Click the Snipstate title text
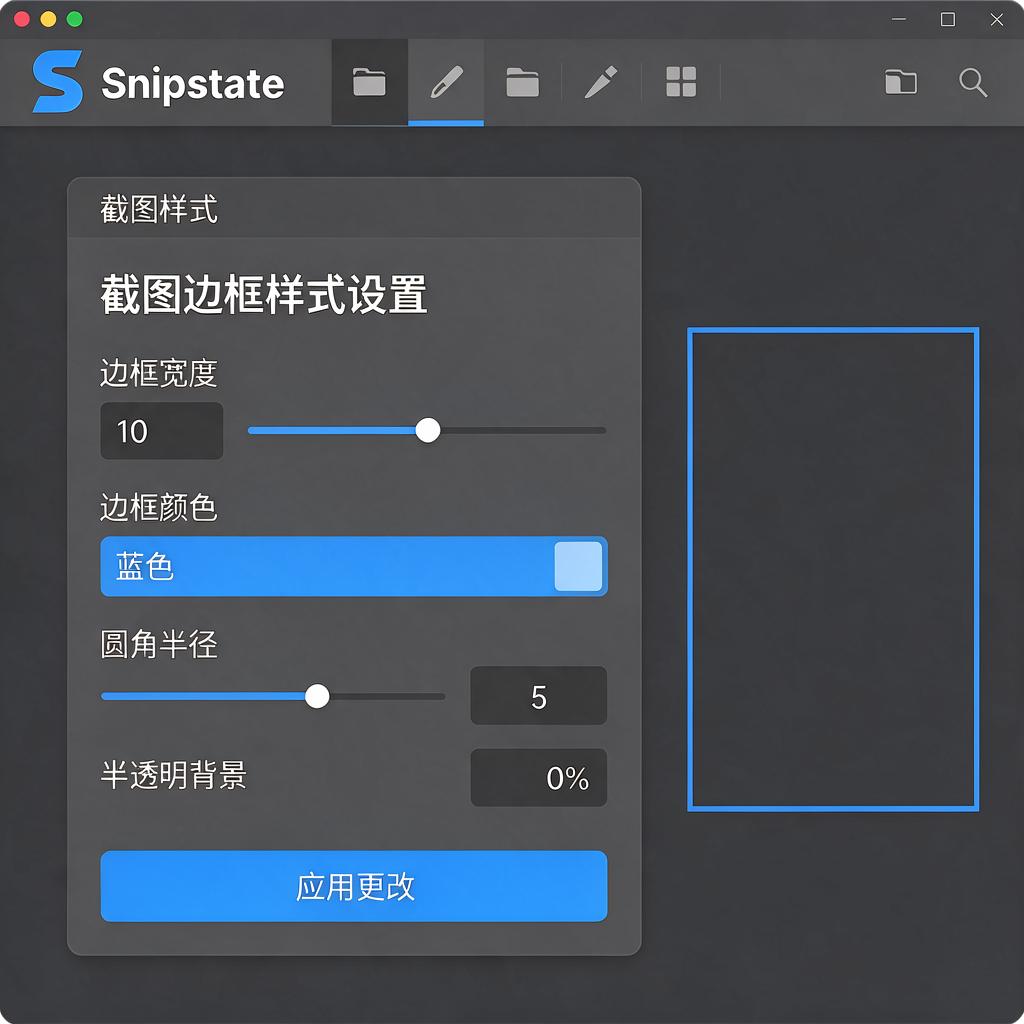The height and width of the screenshot is (1024, 1024). click(x=193, y=84)
